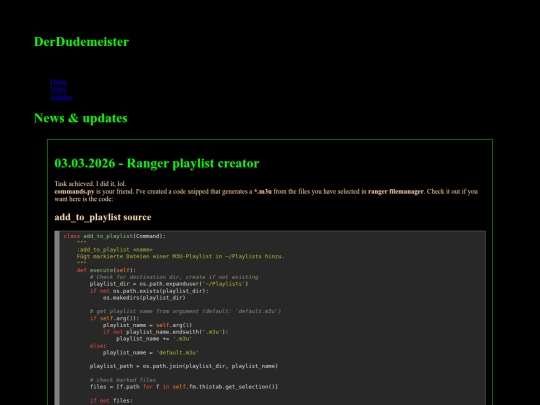
Task: Click the bold "*.m3u" text
Action: point(263,191)
